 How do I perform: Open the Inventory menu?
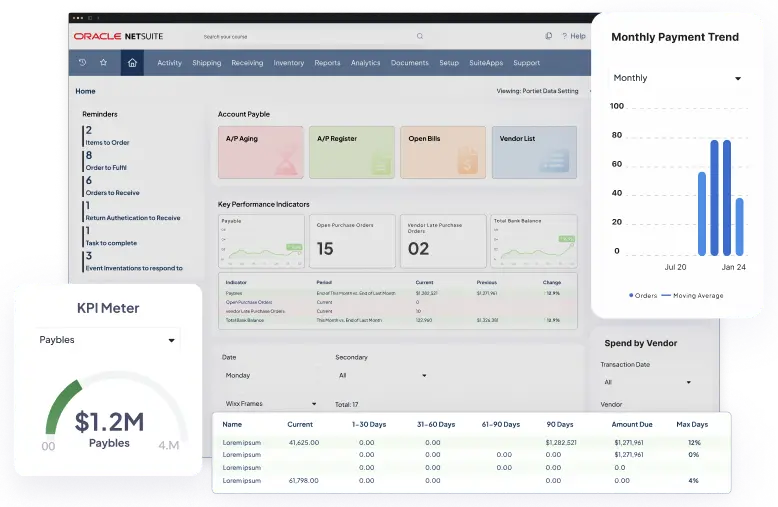tap(289, 63)
